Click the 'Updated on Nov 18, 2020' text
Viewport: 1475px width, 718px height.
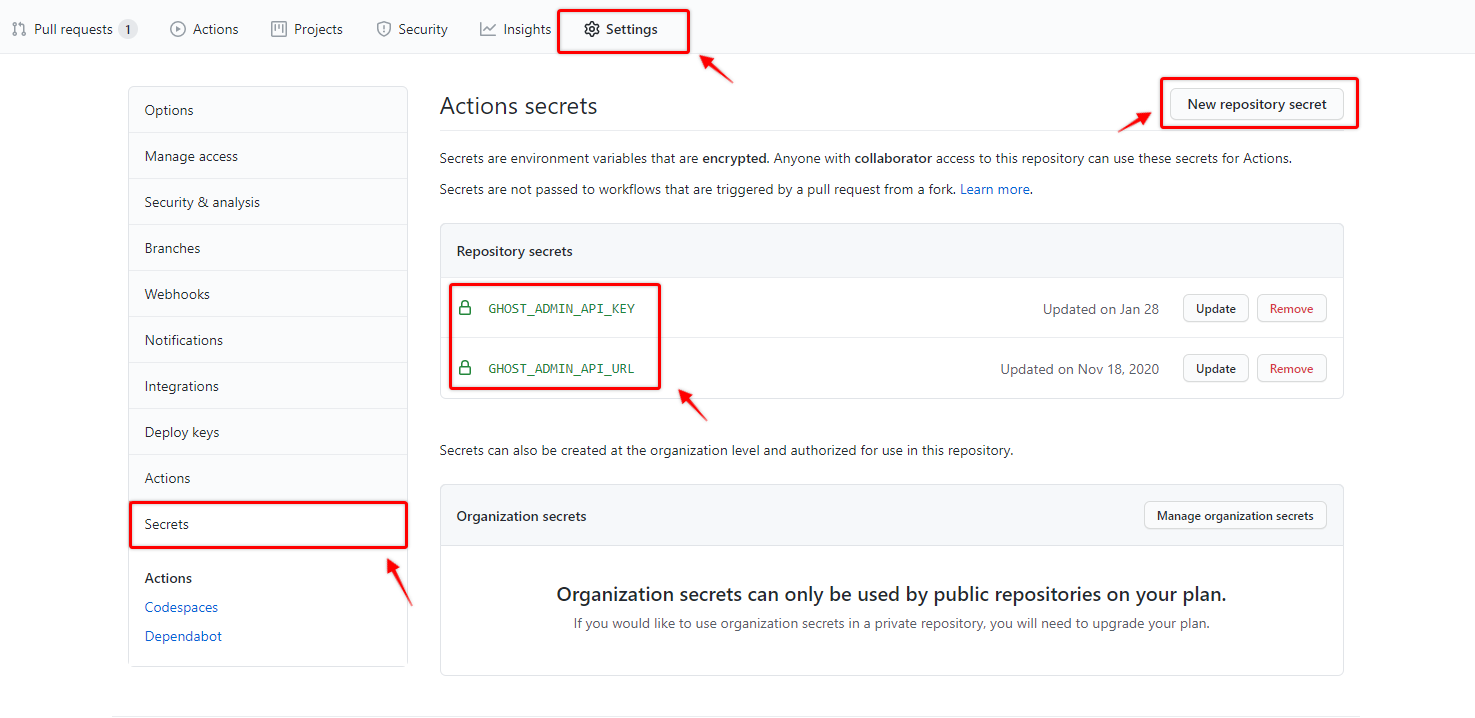pyautogui.click(x=1080, y=369)
